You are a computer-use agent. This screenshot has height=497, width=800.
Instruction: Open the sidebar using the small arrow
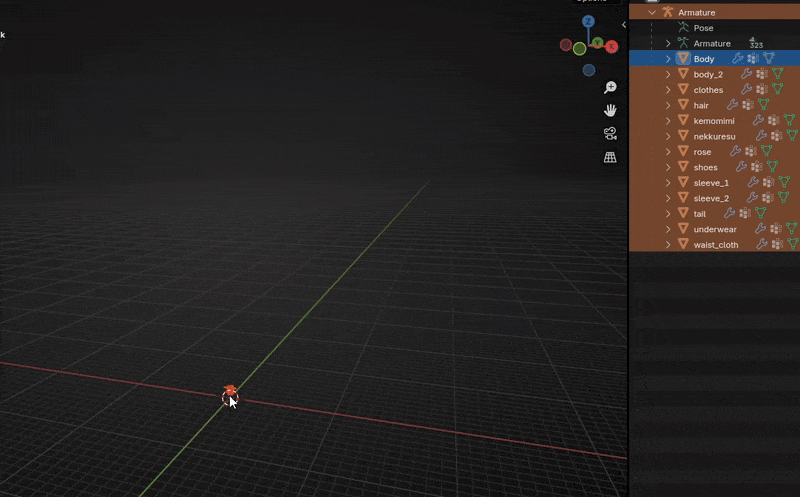[624, 24]
